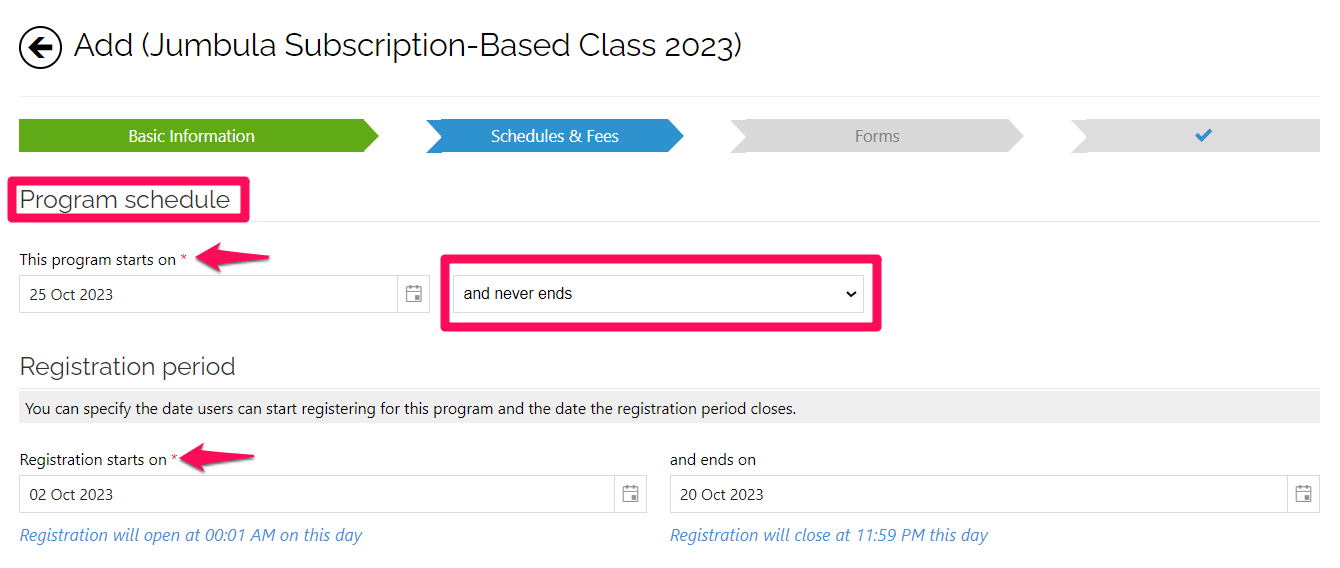Select the Schedules & Fees step
This screenshot has height=568, width=1340.
[555, 136]
